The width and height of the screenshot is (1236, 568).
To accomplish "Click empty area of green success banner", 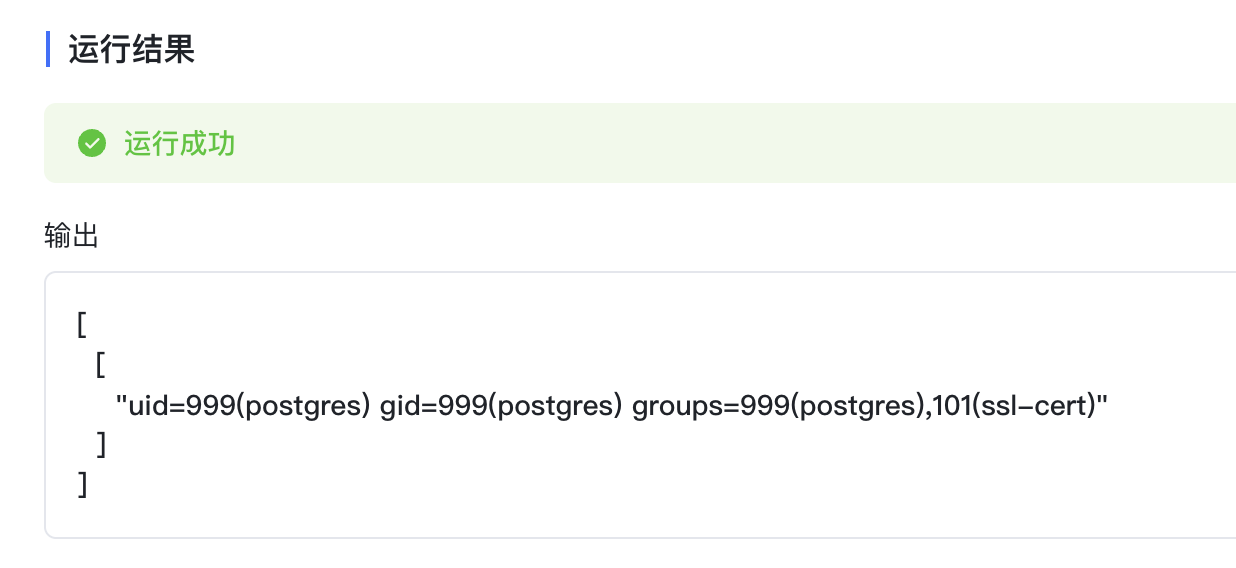I will [700, 143].
